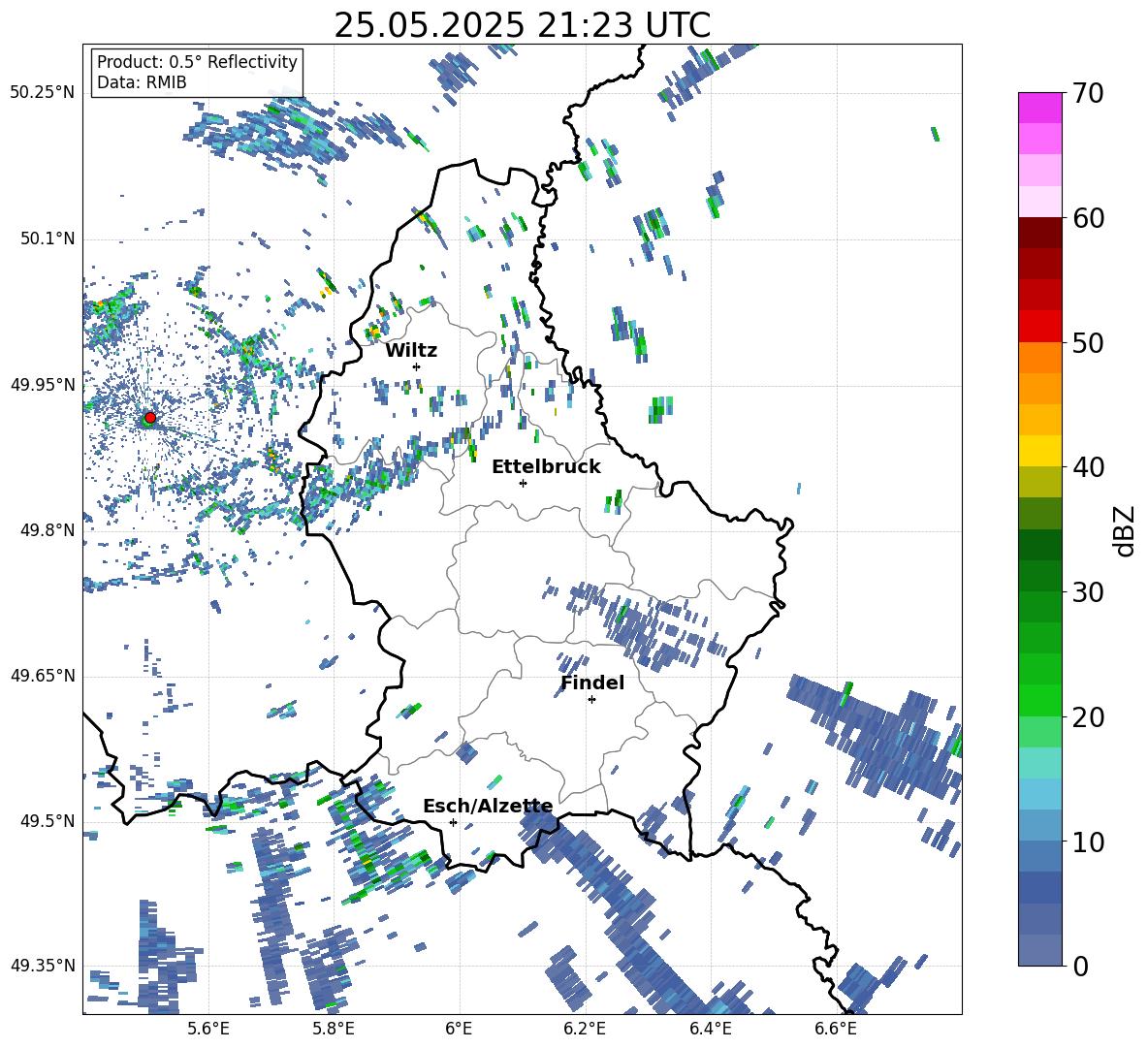1148x1048 pixels.
Task: Click the 10 value on colorbar
Action: pos(1088,842)
